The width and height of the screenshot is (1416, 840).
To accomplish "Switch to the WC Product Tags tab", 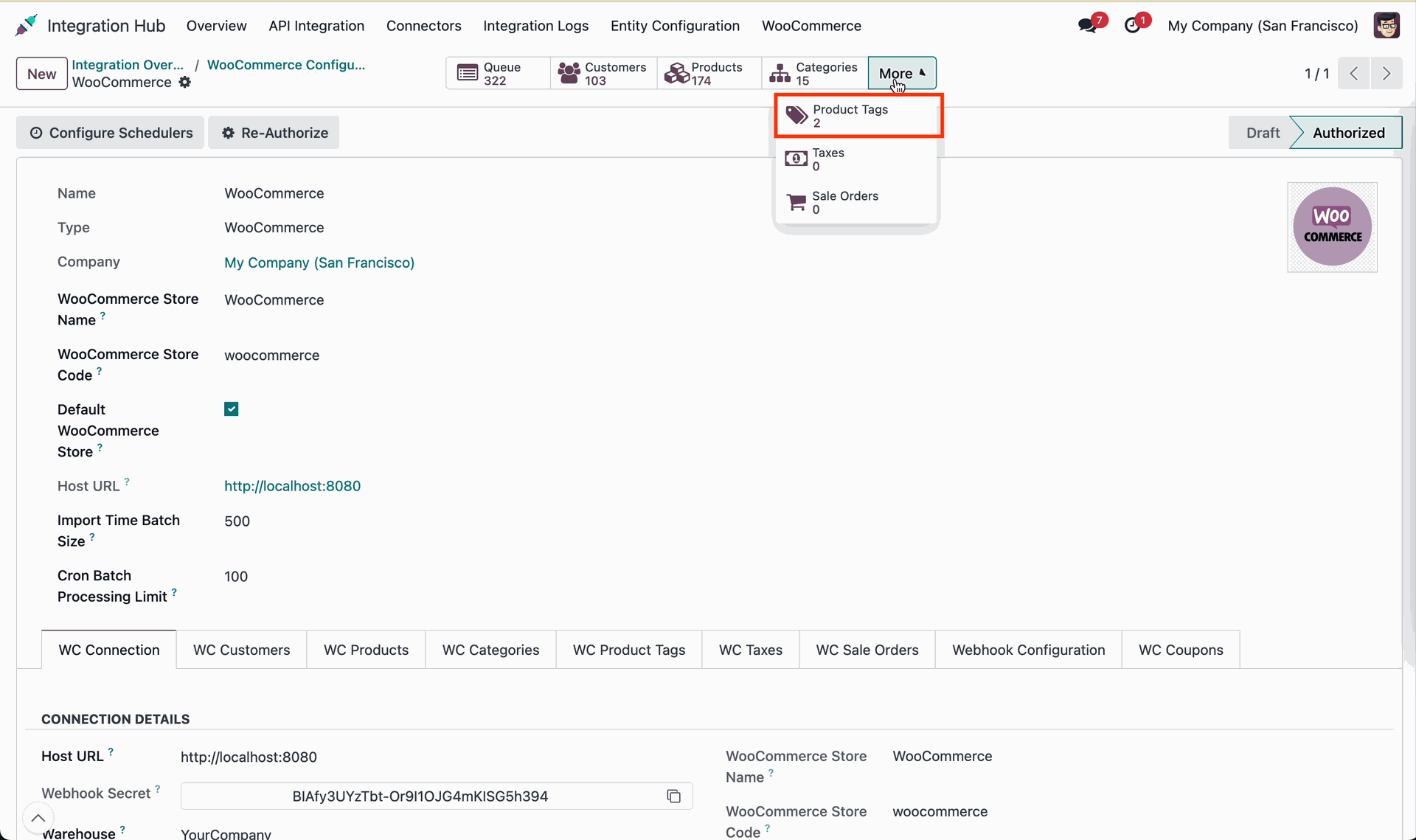I will (629, 650).
